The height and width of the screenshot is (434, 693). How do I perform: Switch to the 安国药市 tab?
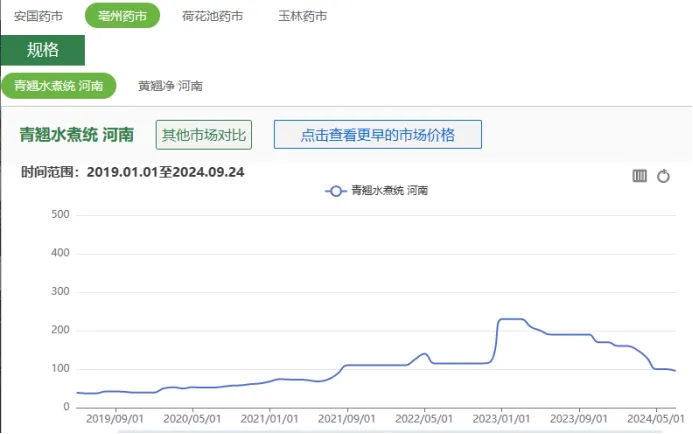pyautogui.click(x=38, y=16)
